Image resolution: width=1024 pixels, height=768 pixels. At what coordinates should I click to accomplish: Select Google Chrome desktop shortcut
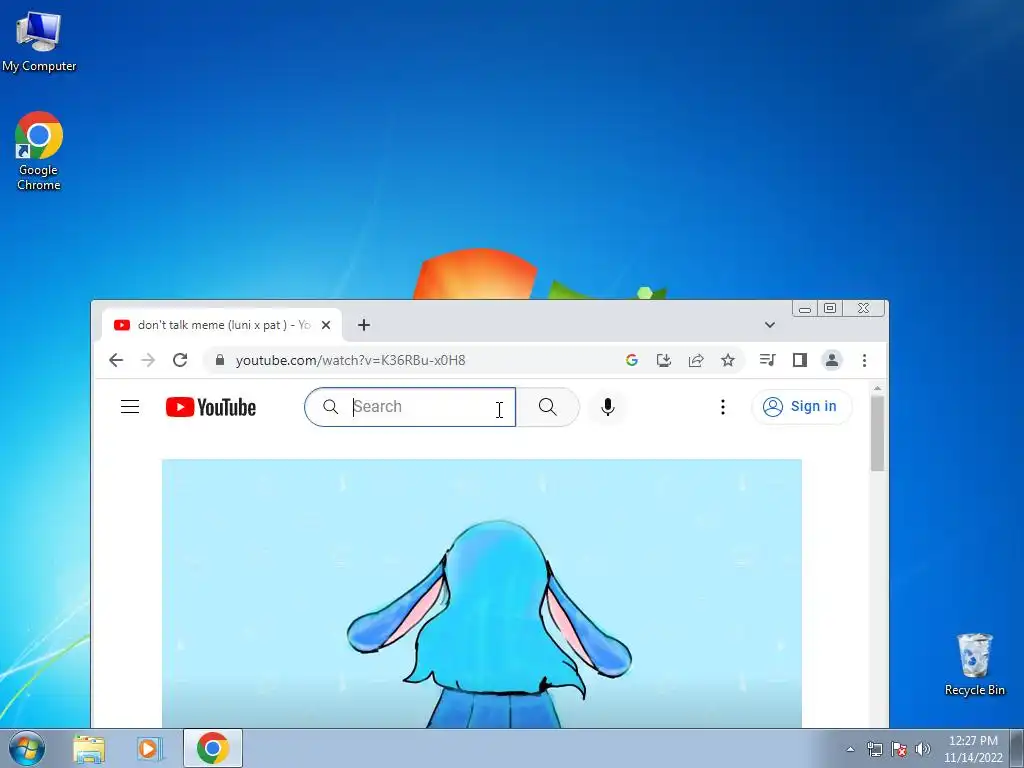click(39, 152)
